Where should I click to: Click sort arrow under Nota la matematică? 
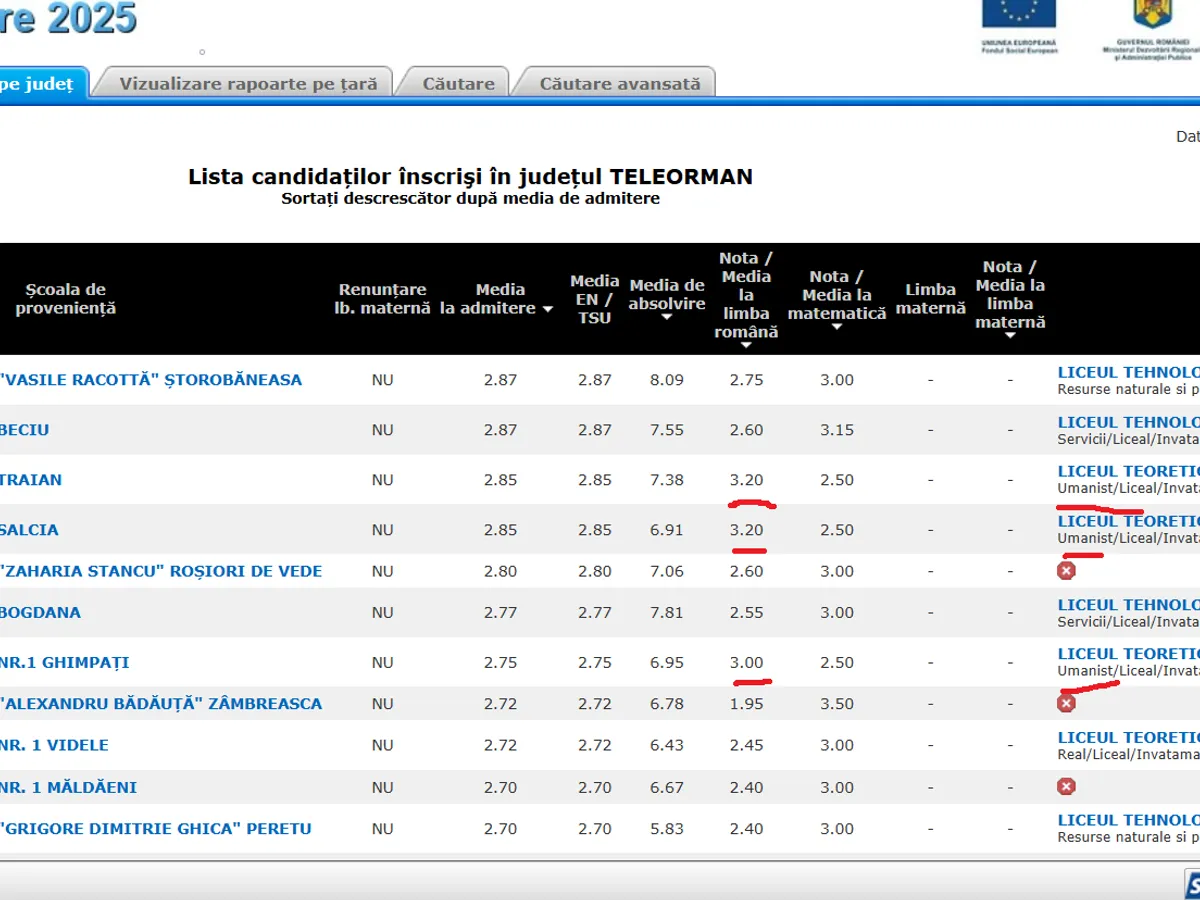[837, 327]
